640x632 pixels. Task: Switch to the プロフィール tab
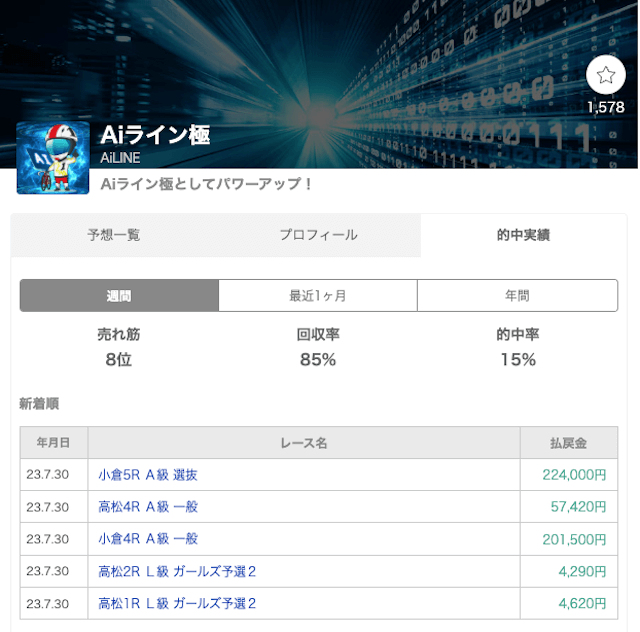tap(318, 235)
